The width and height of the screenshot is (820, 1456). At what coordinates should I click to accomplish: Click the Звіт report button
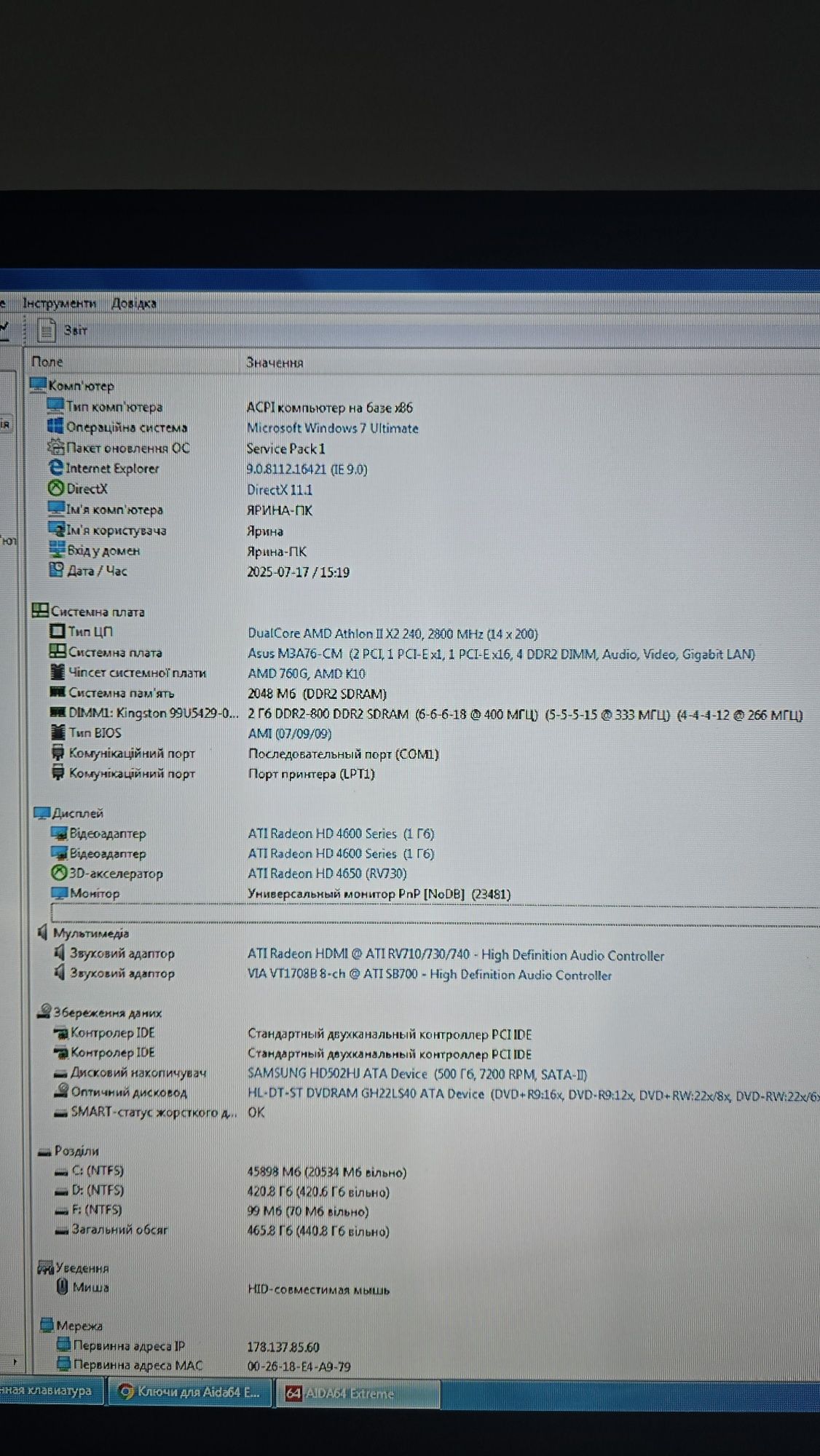tap(63, 331)
